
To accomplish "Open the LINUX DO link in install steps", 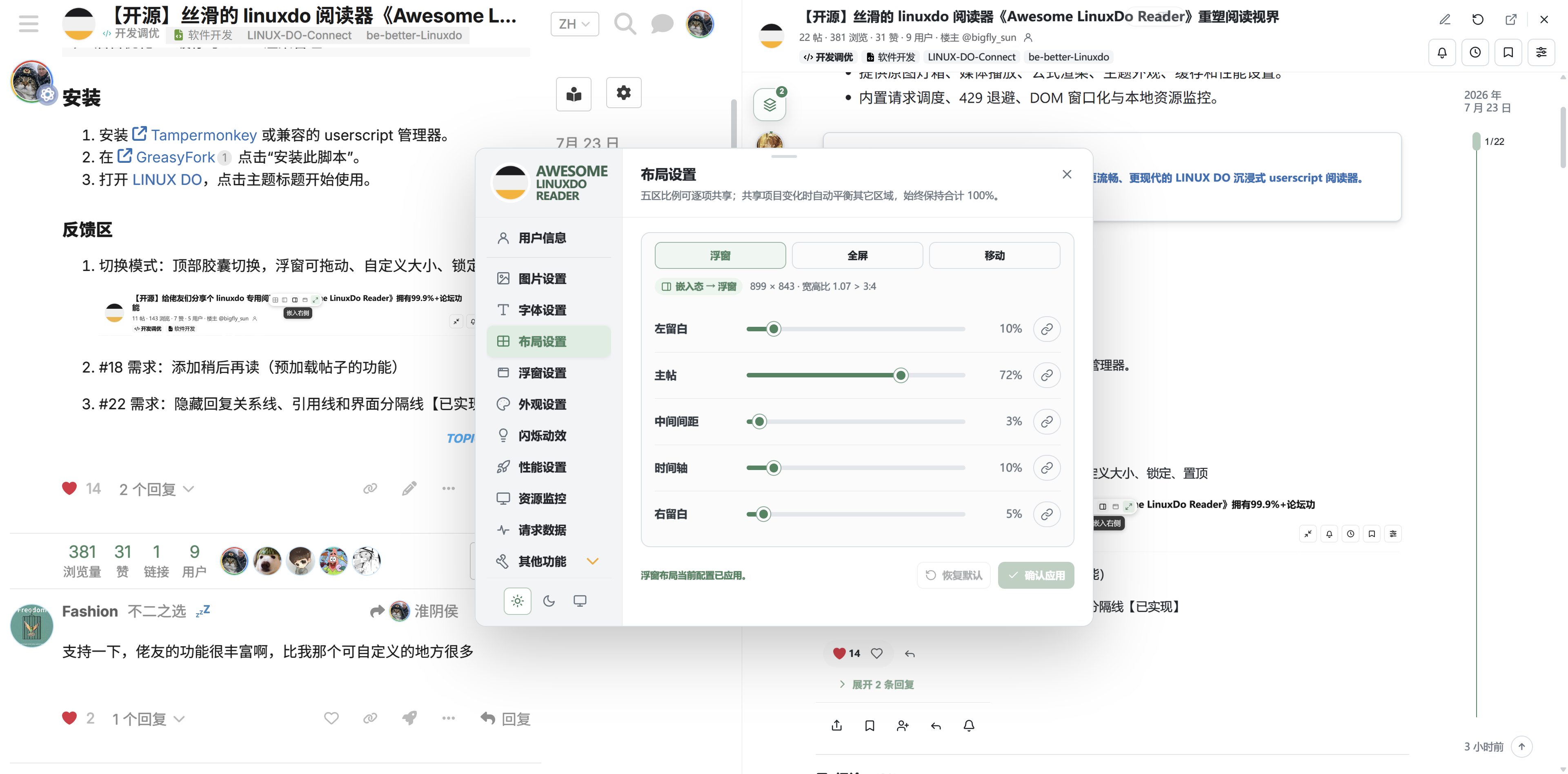I will pyautogui.click(x=167, y=180).
